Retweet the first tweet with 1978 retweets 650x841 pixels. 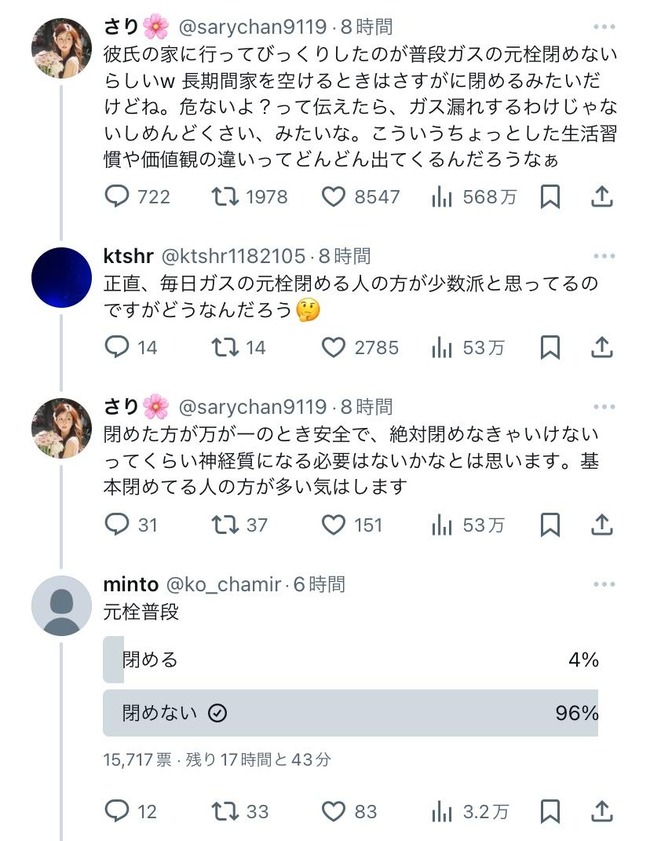tap(225, 198)
